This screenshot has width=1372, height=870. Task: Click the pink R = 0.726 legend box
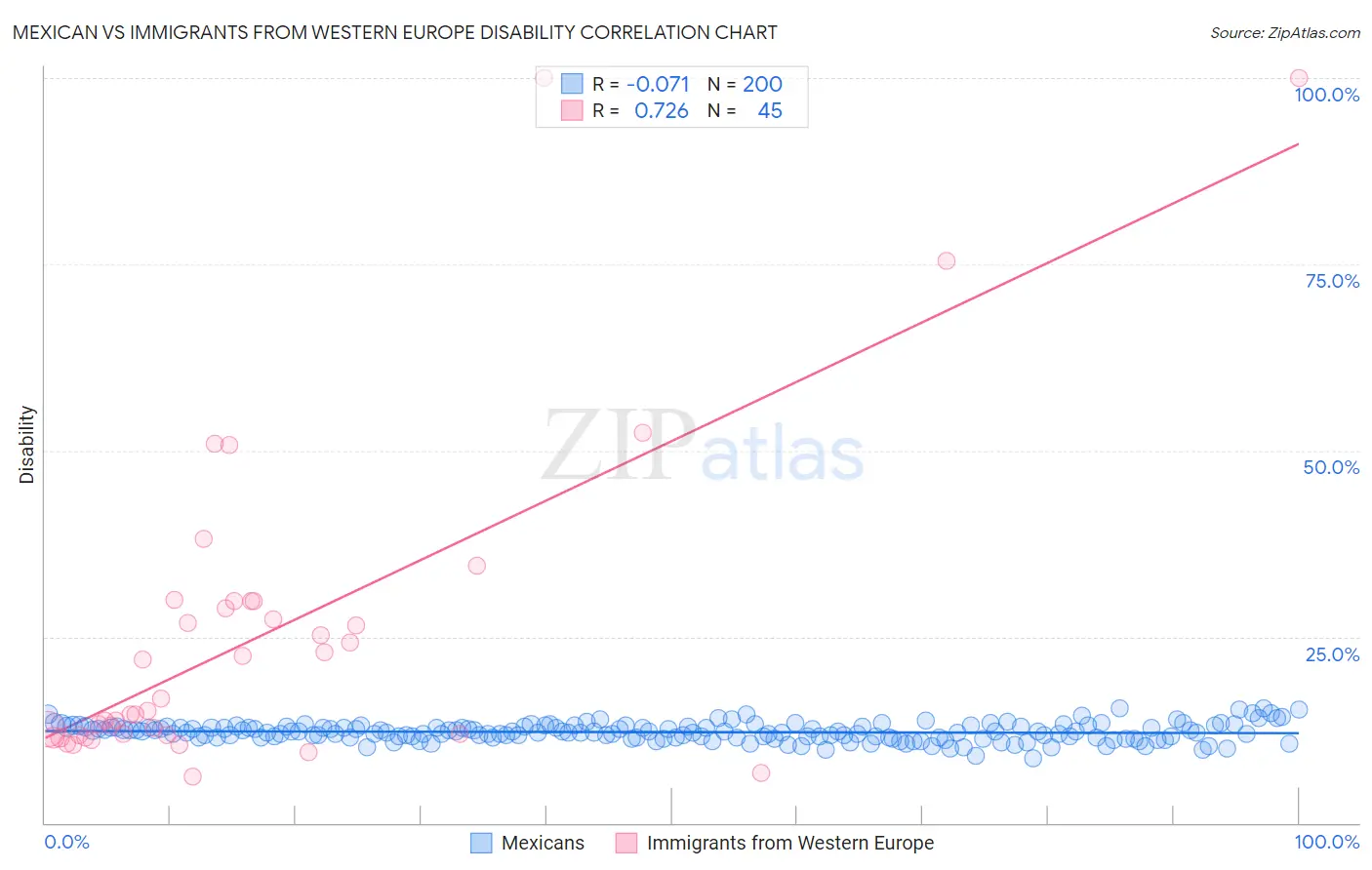pos(572,110)
